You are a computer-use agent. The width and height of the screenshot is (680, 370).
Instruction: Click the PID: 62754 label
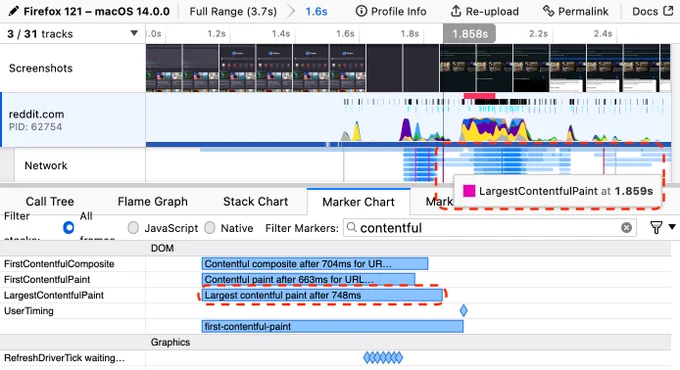pyautogui.click(x=36, y=127)
